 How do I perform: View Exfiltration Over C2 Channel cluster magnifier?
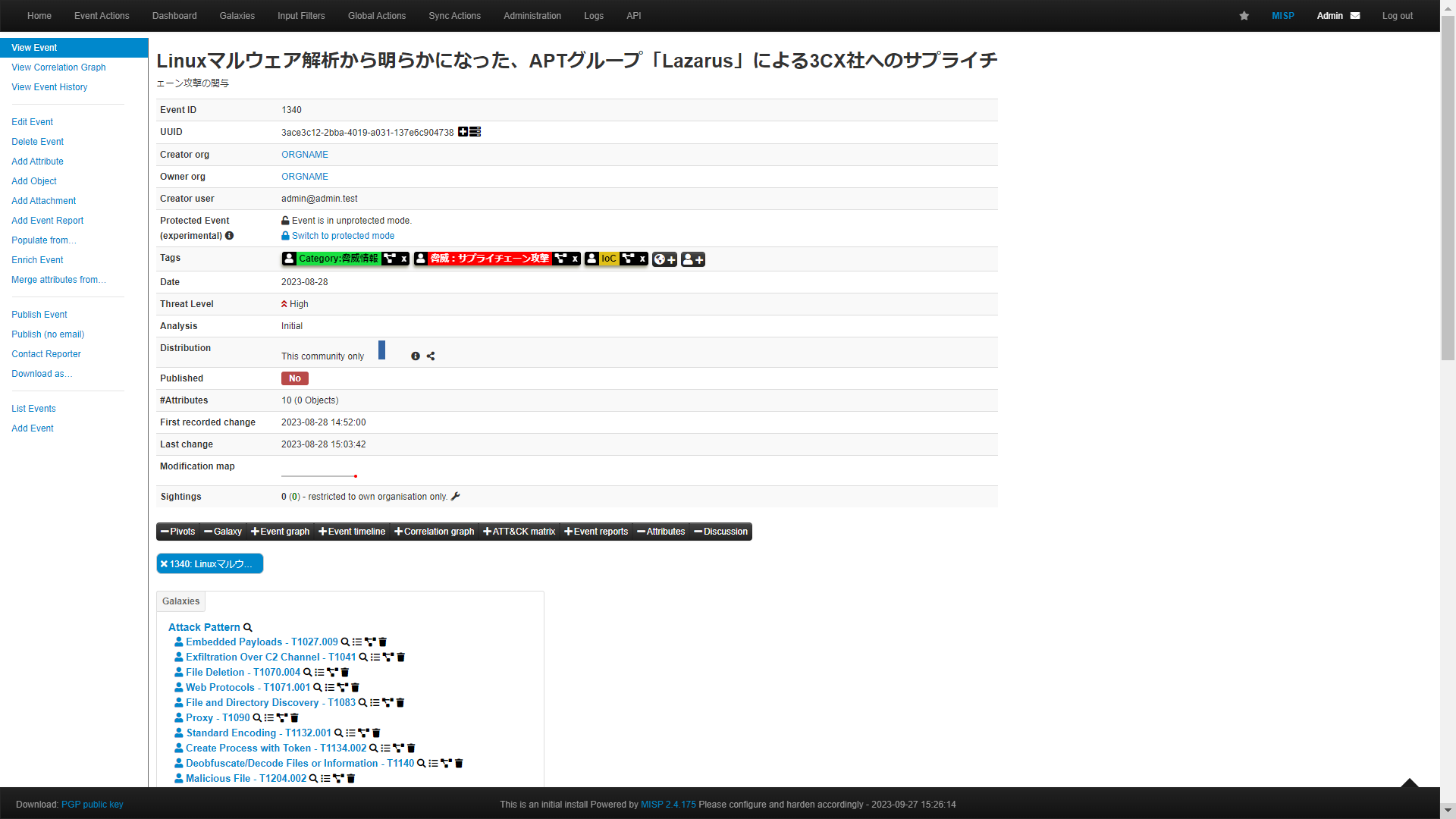pos(363,657)
